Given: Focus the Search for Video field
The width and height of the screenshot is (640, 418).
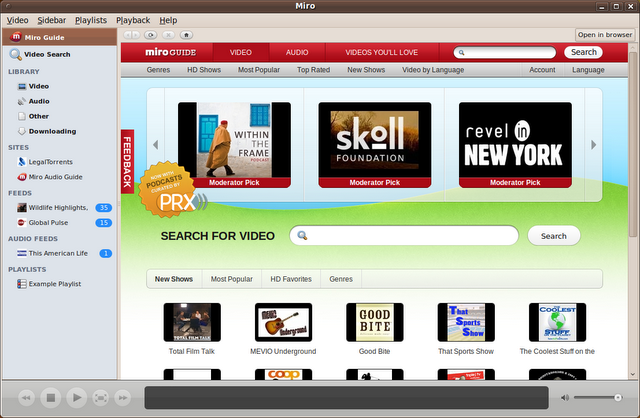Looking at the screenshot, I should [404, 236].
